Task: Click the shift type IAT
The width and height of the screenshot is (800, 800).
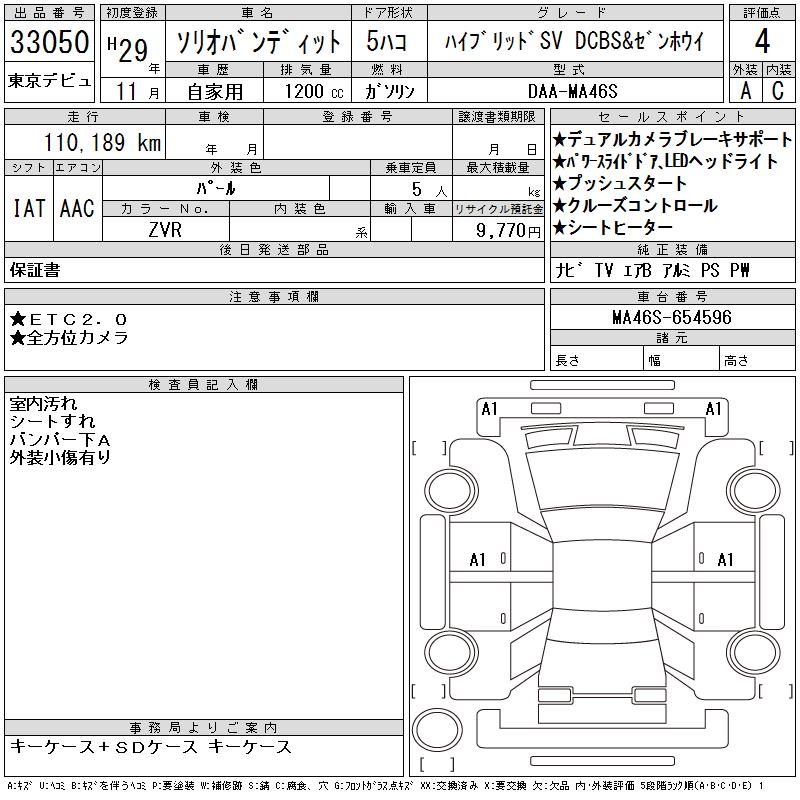Action: 29,208
